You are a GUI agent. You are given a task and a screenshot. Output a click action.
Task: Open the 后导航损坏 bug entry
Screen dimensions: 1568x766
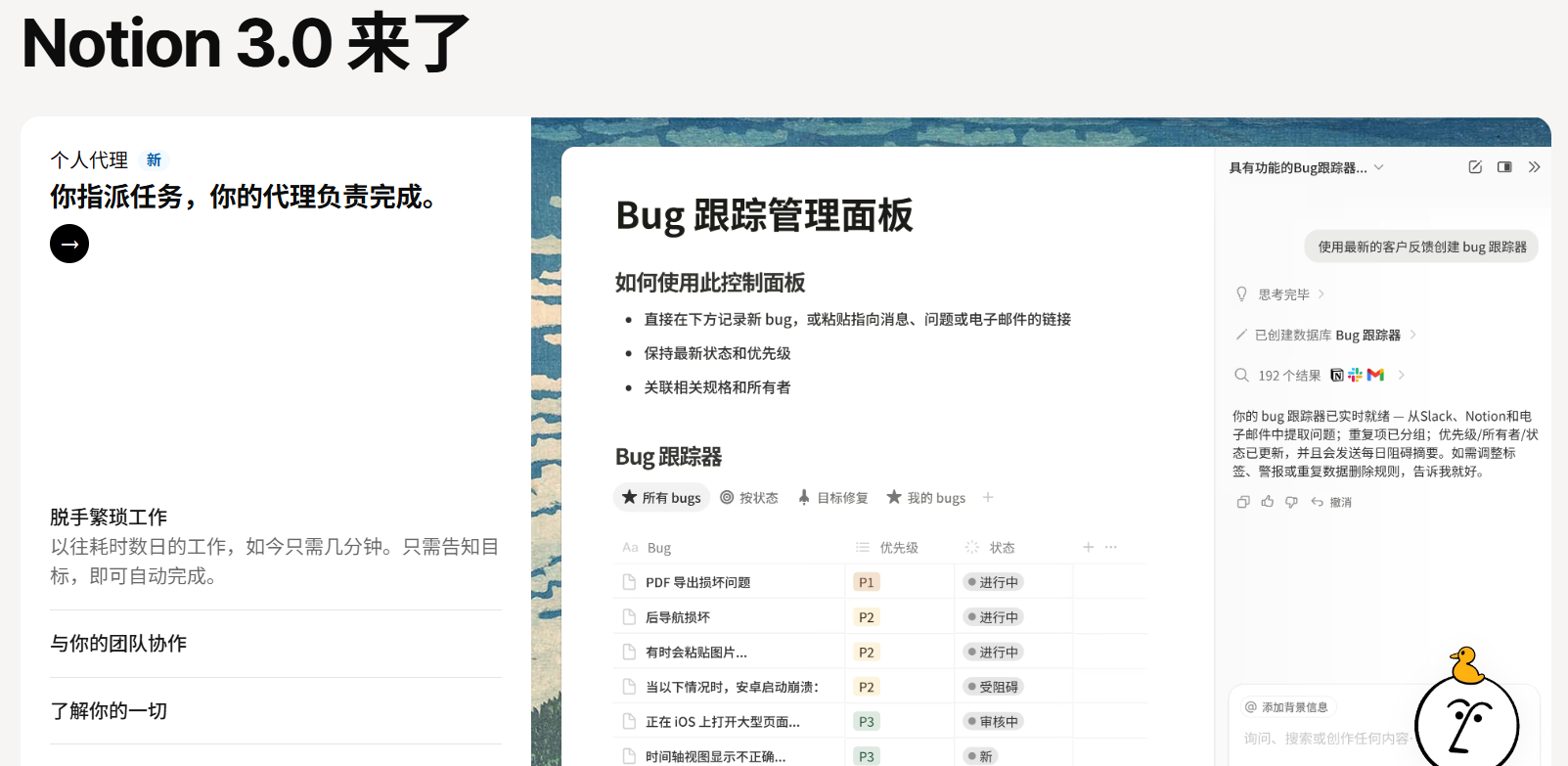pos(678,617)
